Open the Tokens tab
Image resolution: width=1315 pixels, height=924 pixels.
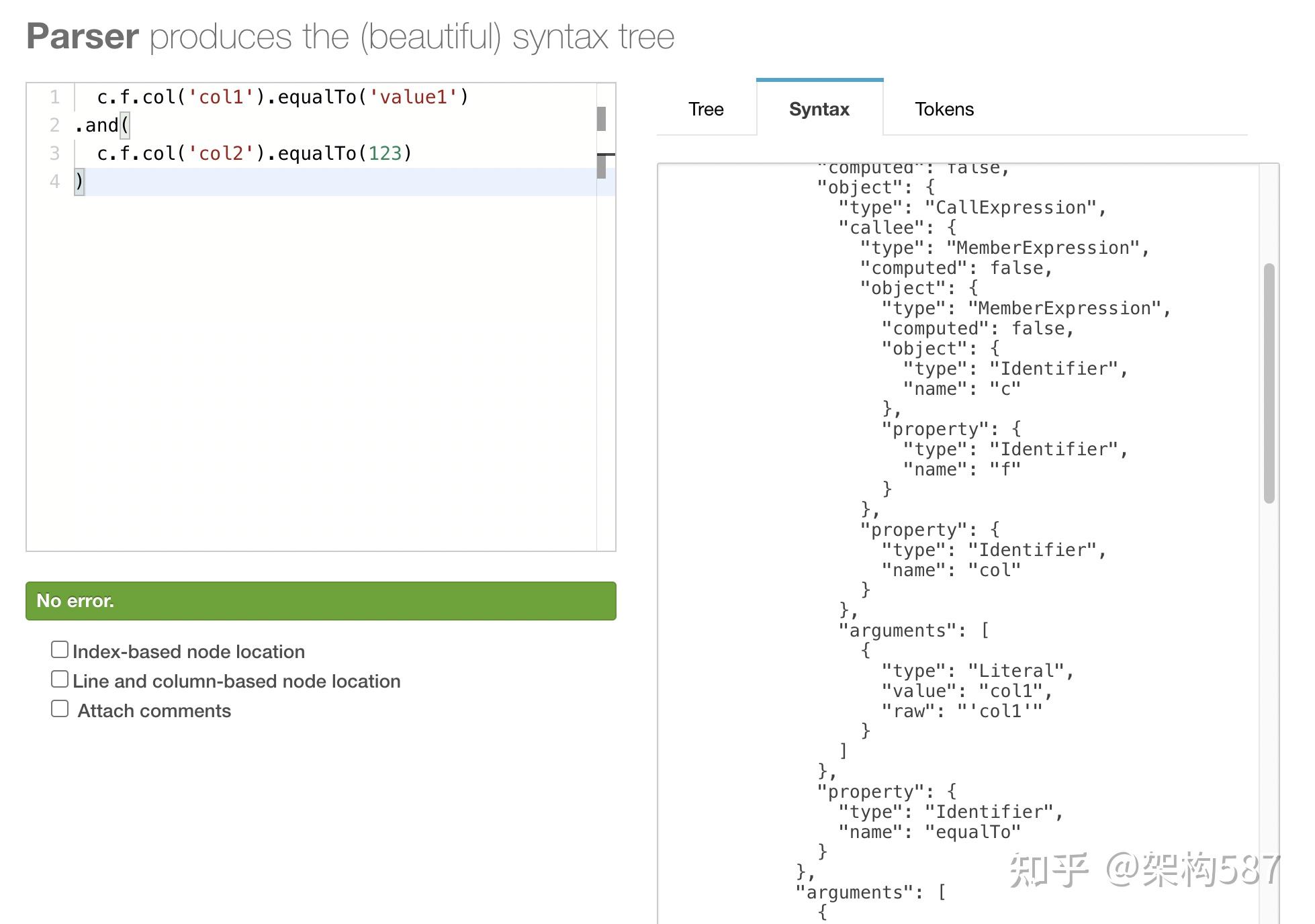(x=944, y=109)
